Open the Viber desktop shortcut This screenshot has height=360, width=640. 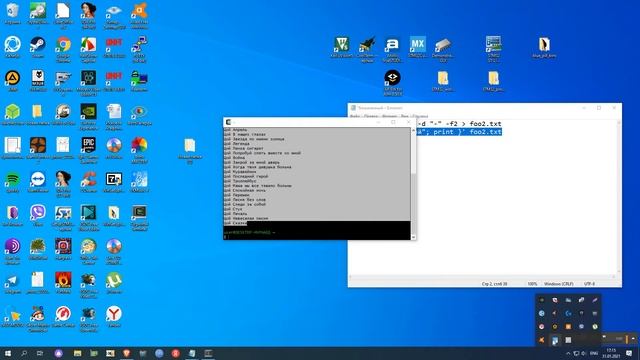pyautogui.click(x=38, y=215)
